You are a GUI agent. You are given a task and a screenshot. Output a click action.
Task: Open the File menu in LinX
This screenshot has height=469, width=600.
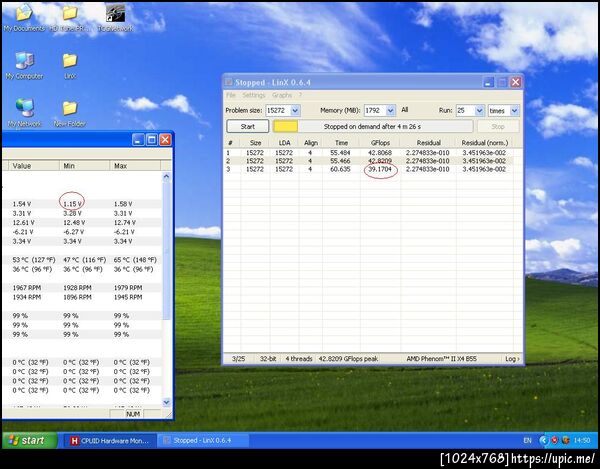click(x=231, y=95)
